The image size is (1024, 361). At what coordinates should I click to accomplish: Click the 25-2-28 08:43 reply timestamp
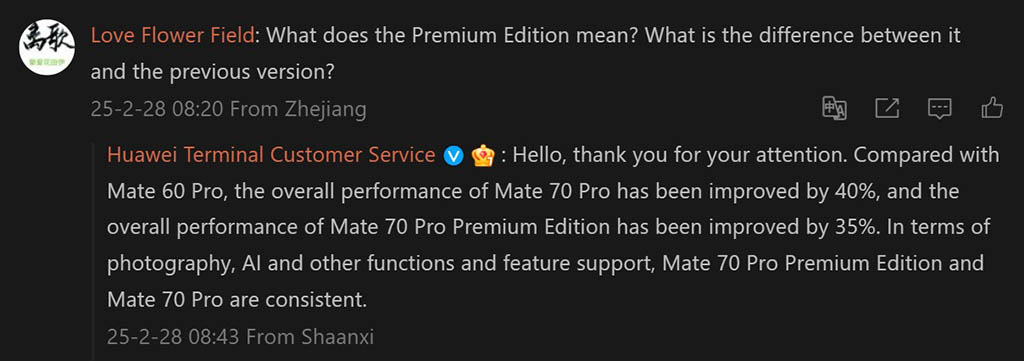pos(174,337)
